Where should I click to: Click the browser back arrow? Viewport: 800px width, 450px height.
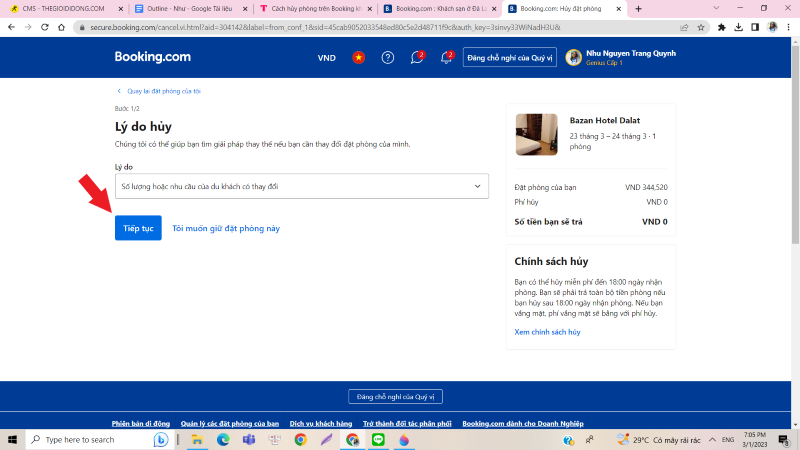(11, 27)
